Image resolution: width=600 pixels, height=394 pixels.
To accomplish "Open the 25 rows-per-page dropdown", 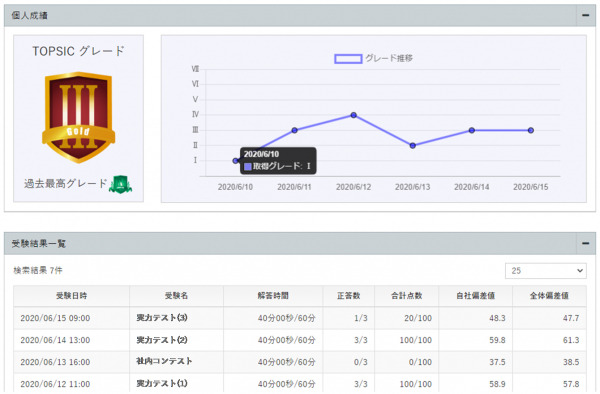I will 546,270.
